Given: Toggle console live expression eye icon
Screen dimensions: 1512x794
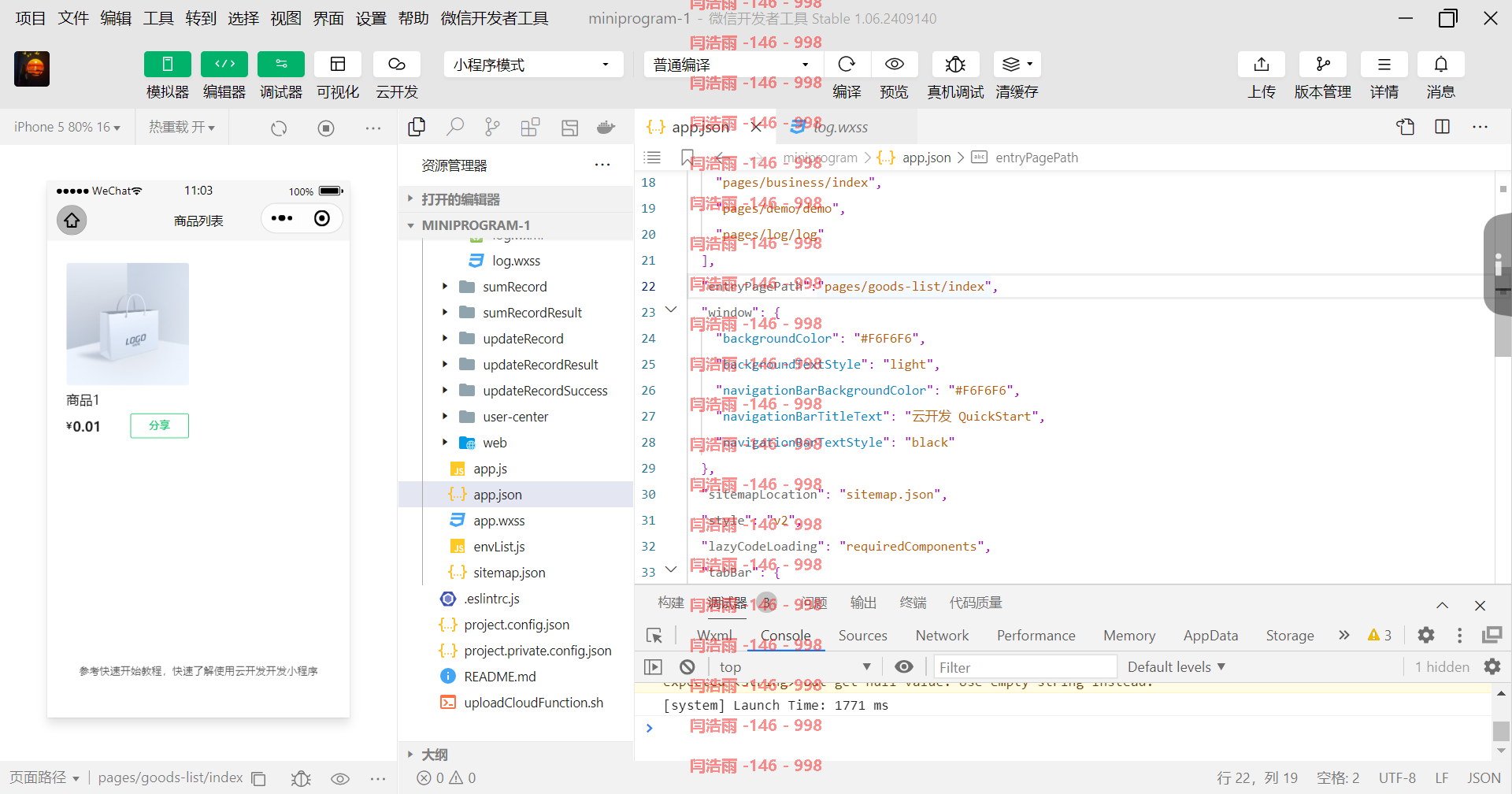Looking at the screenshot, I should 904,667.
